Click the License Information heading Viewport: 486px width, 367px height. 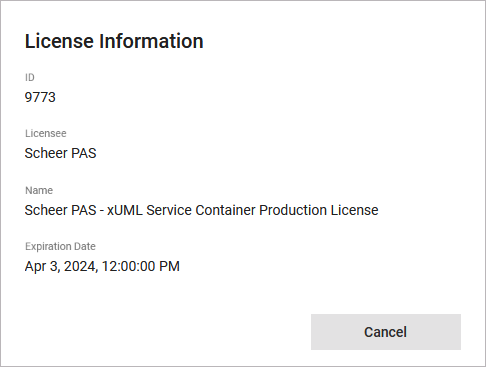tap(114, 41)
